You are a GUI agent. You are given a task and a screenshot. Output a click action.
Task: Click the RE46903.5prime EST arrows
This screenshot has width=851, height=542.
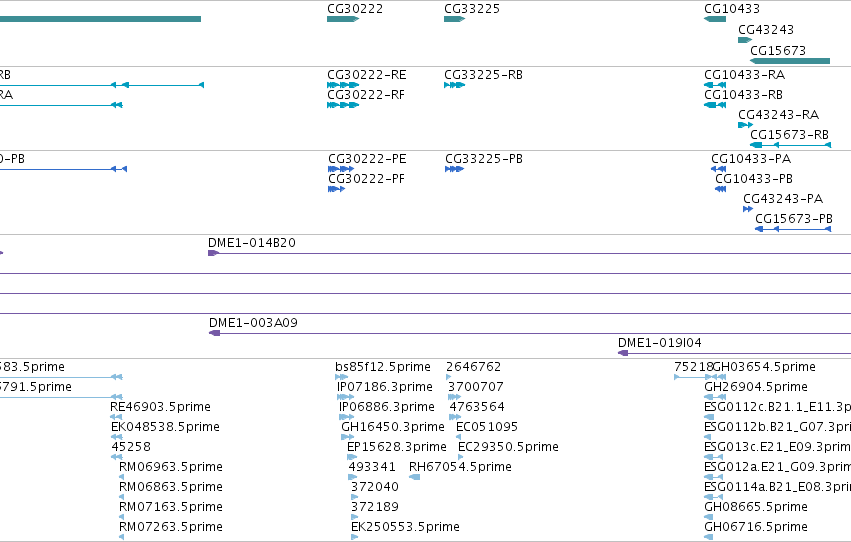tap(116, 417)
